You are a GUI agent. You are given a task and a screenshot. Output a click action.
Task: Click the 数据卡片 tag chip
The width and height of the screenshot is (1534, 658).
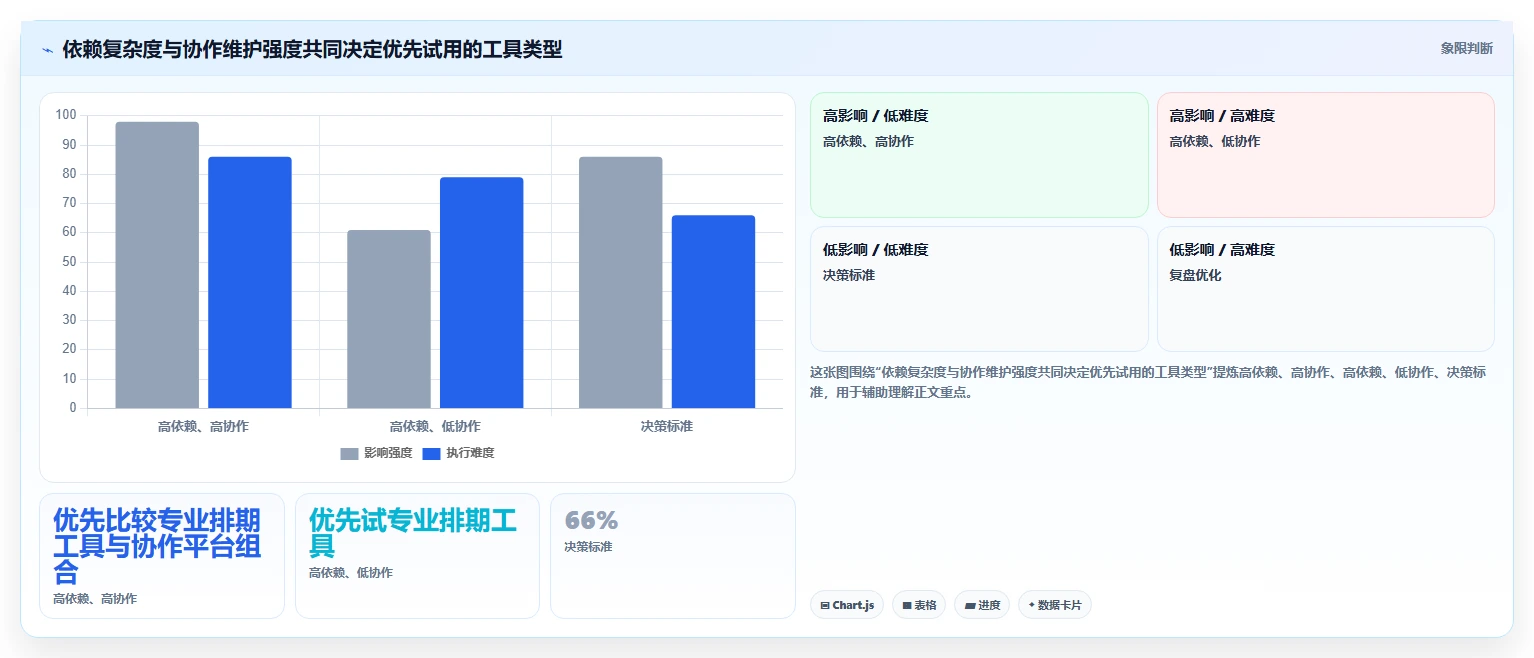[1055, 605]
